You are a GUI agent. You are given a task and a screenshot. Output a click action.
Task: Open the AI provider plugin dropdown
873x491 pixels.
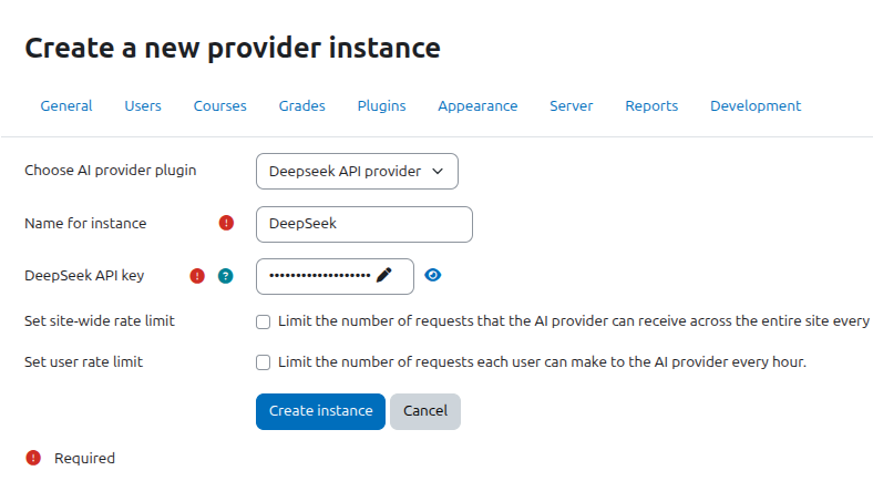[357, 171]
